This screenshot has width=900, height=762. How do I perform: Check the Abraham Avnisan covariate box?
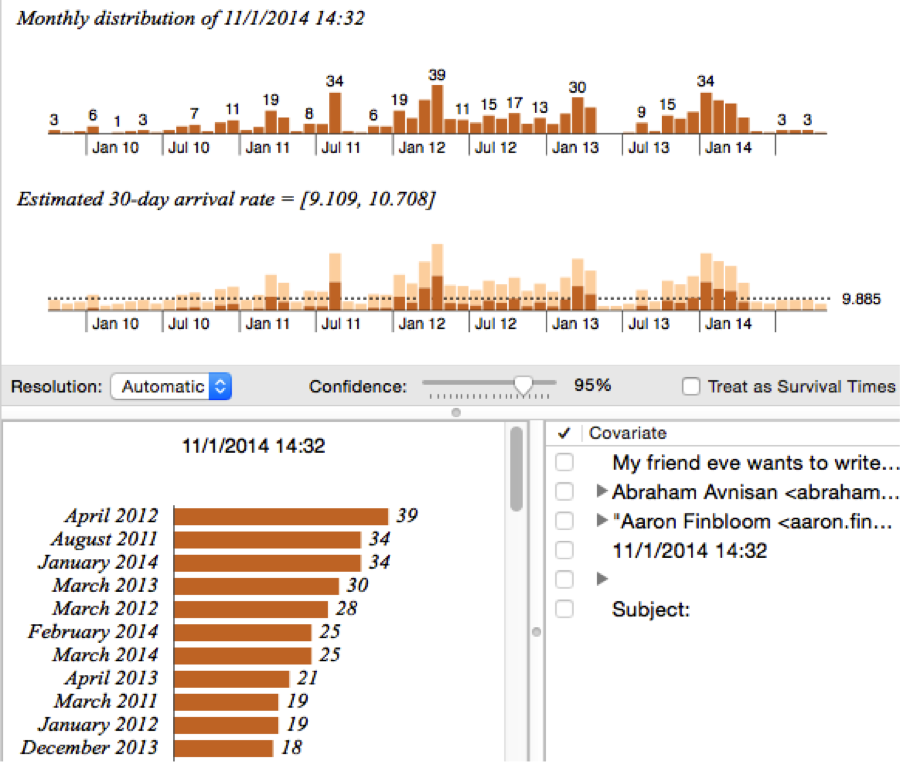click(564, 492)
